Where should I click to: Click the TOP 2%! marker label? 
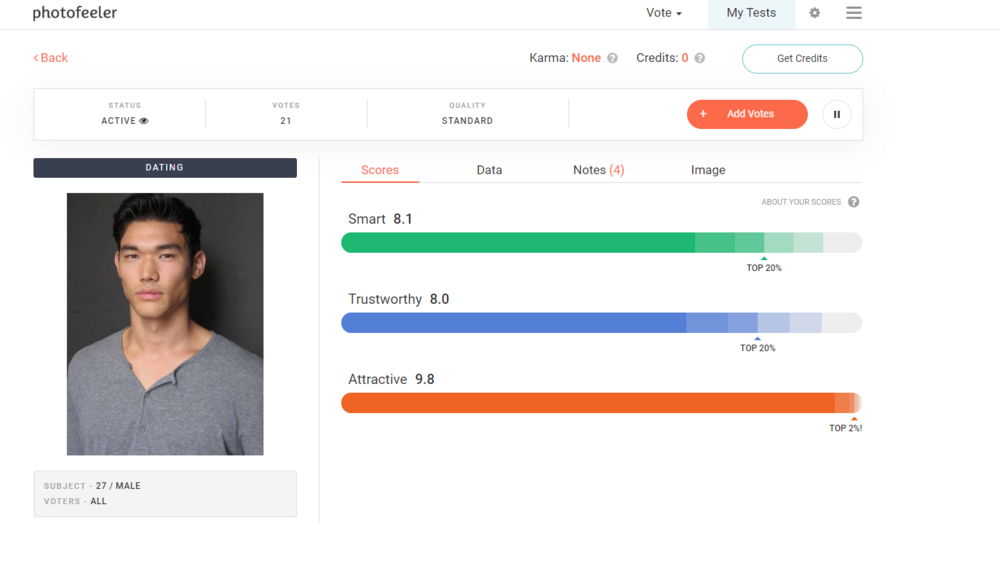point(845,428)
